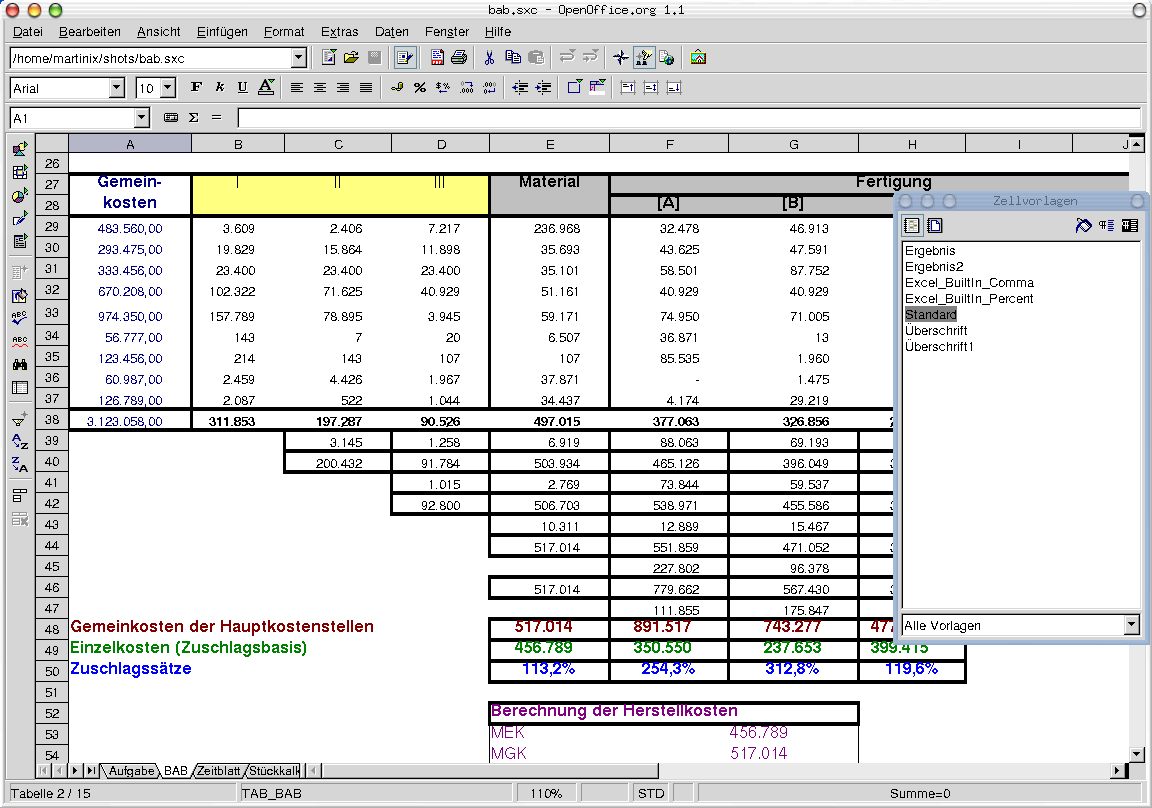The height and width of the screenshot is (808, 1152).
Task: Open the Einfügen menu
Action: (x=222, y=32)
